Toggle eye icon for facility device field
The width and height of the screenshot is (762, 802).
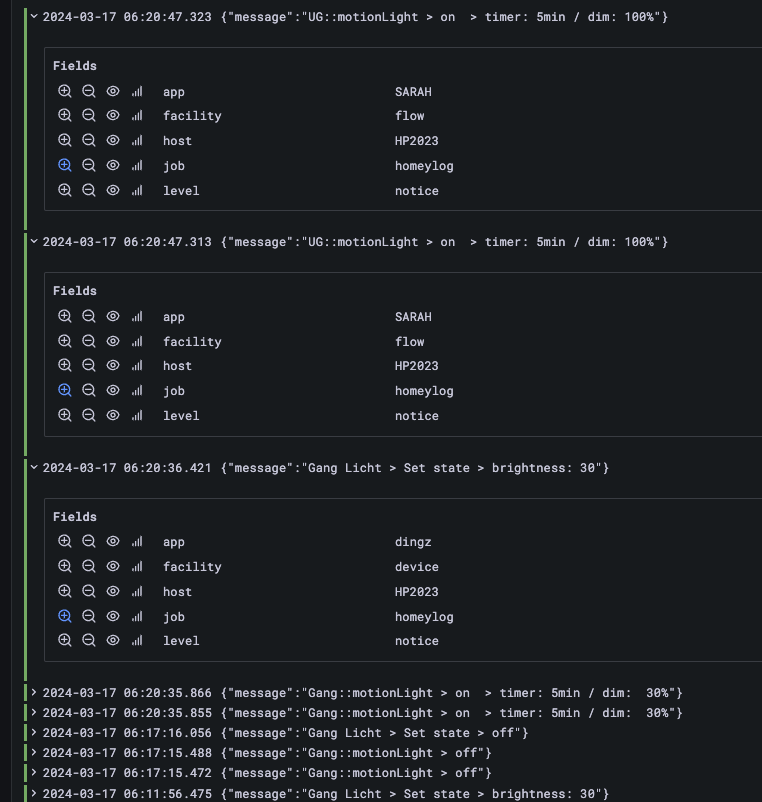113,566
